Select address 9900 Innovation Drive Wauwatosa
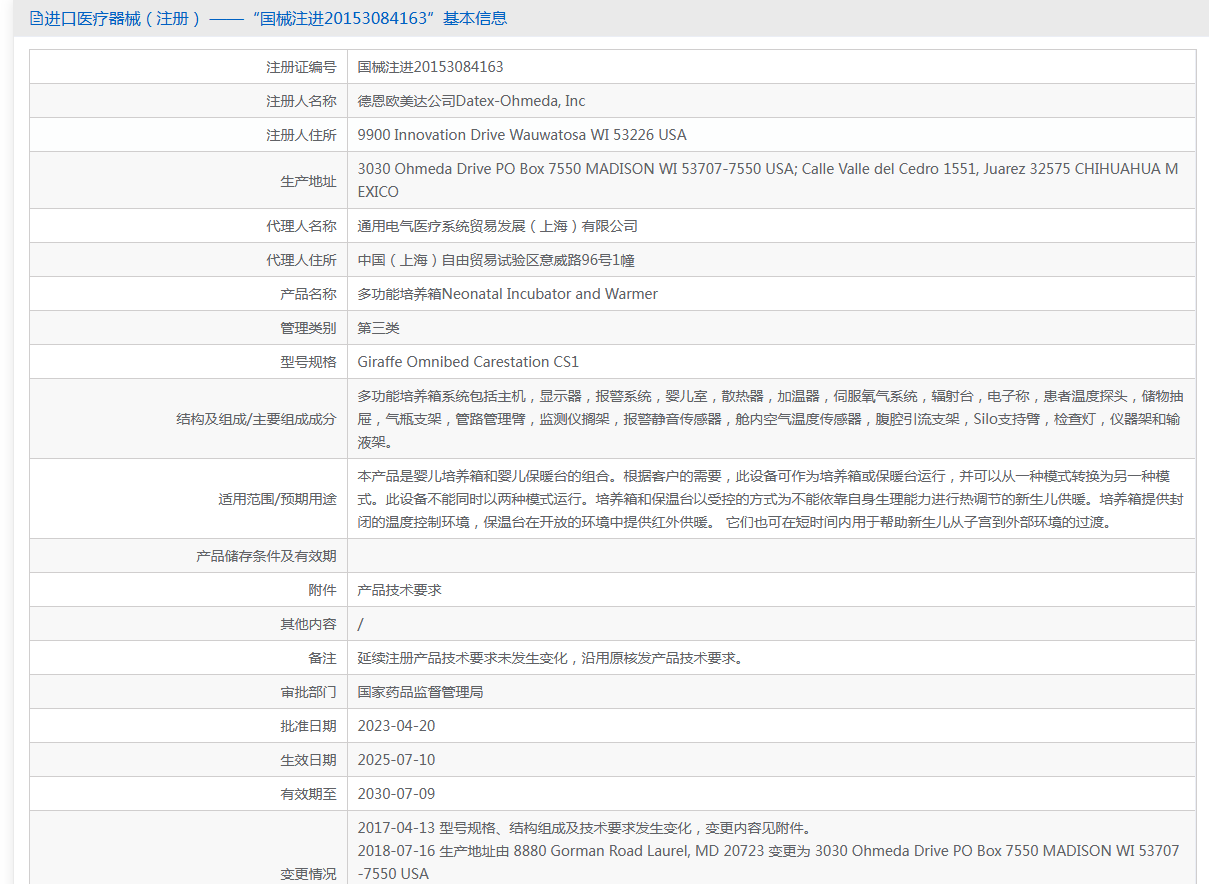Image resolution: width=1209 pixels, height=884 pixels. (x=522, y=135)
